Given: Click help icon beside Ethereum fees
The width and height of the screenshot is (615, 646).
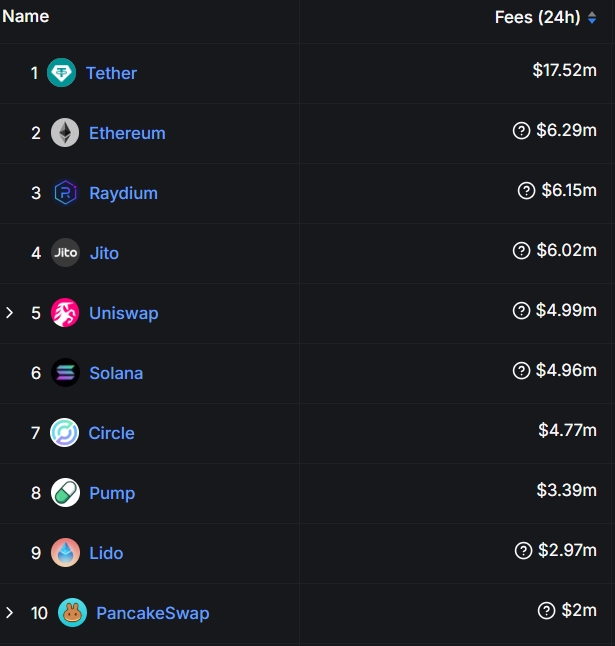Looking at the screenshot, I should click(x=521, y=131).
